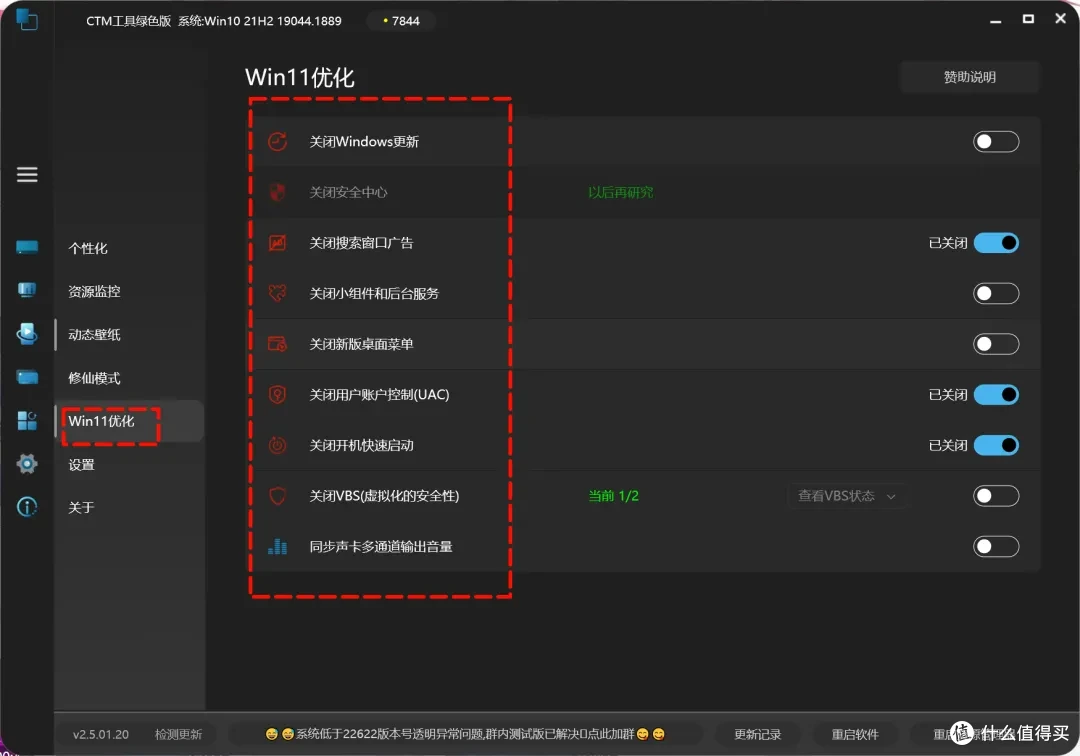1080x756 pixels.
Task: Expand the 查看VBS状态 dropdown
Action: [x=847, y=496]
